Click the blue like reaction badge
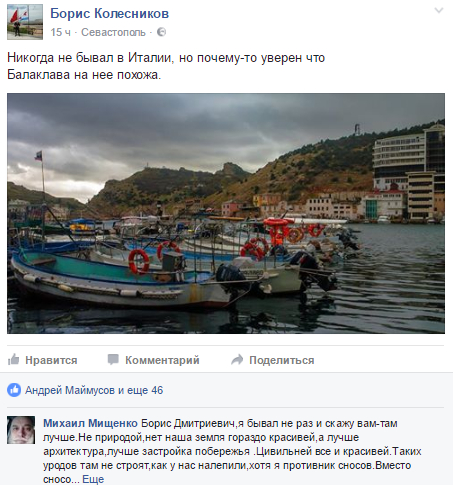The height and width of the screenshot is (485, 453). coord(14,390)
